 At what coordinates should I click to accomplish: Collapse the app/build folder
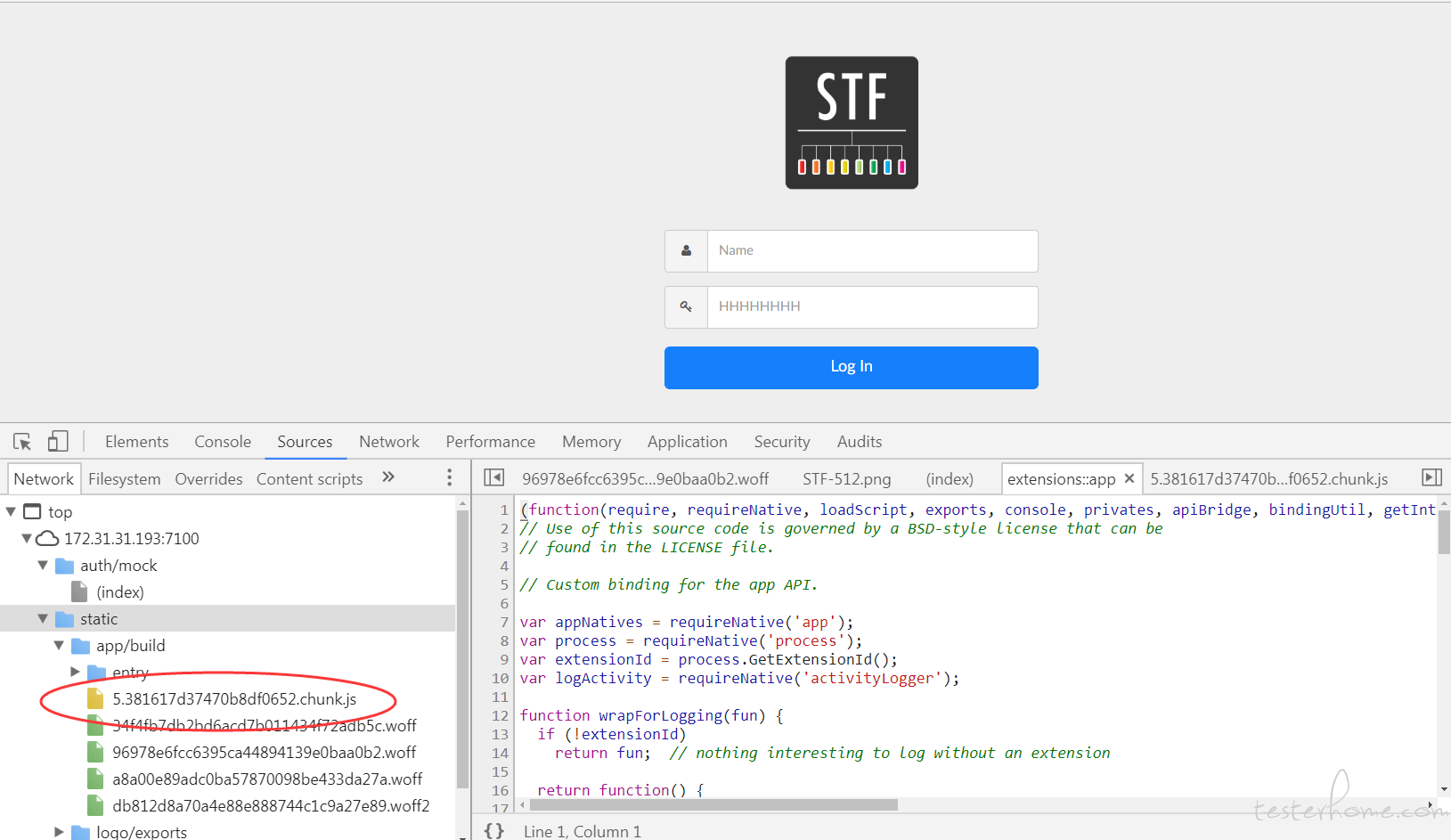[x=59, y=645]
